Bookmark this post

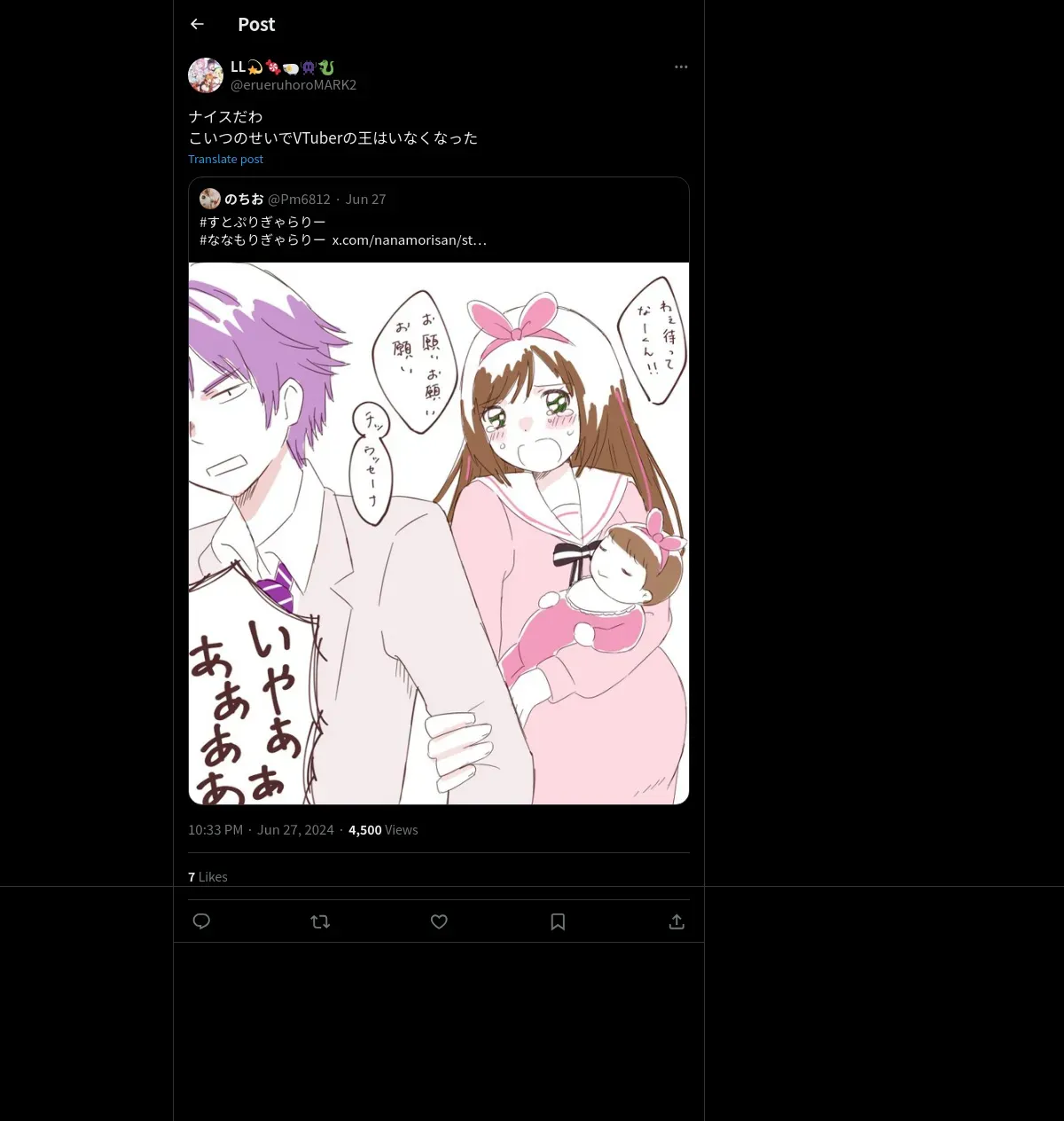(558, 921)
